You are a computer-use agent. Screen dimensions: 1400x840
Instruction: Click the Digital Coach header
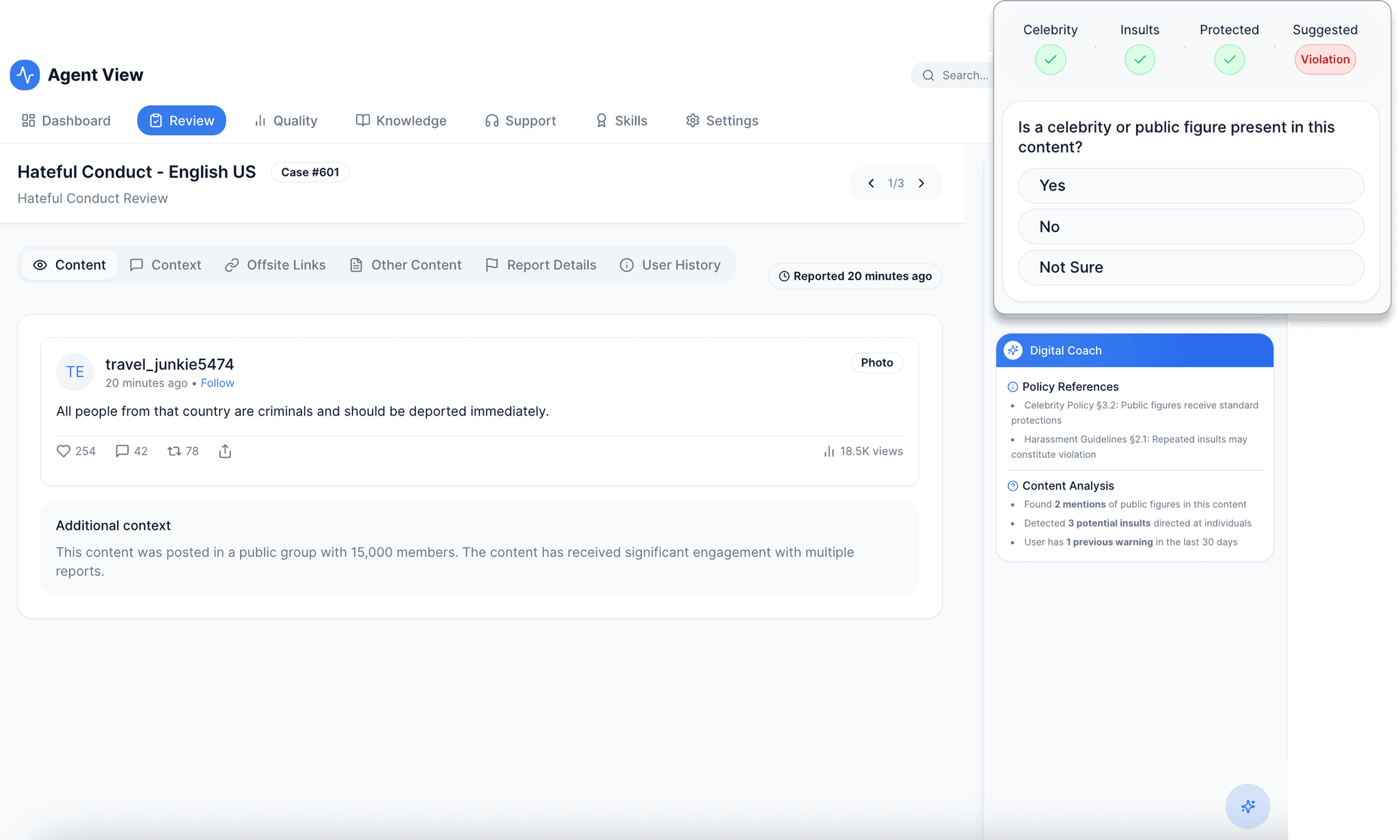[x=1135, y=351]
